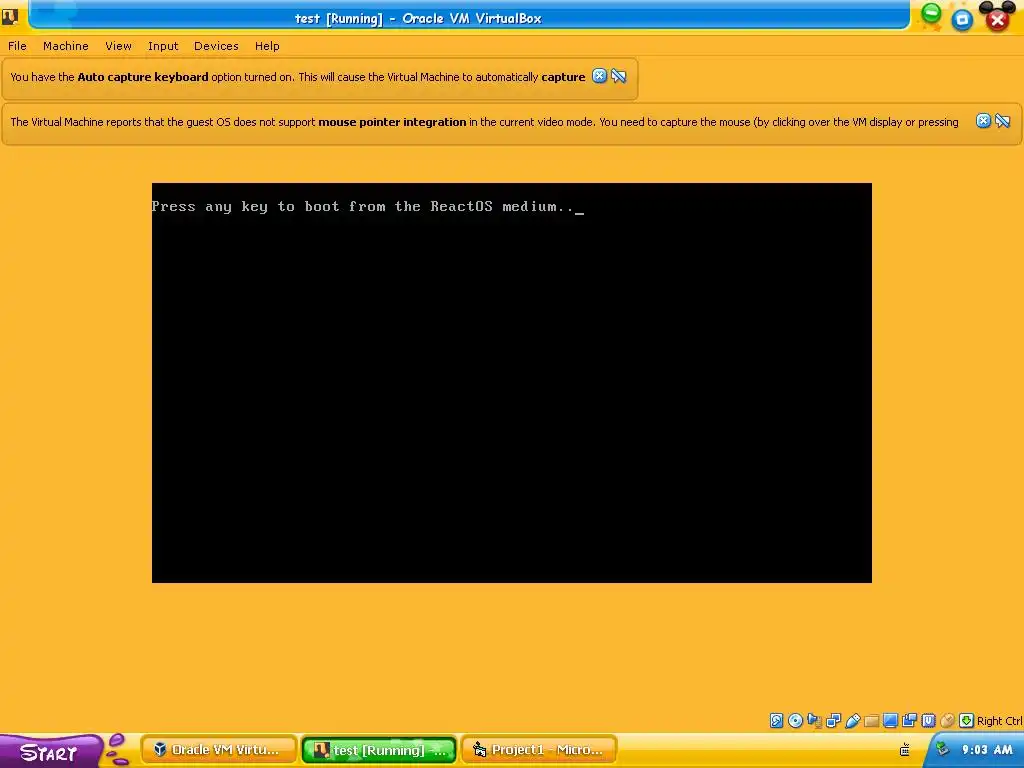Viewport: 1024px width, 768px height.
Task: Click the green keyboard capture arrow icon
Action: click(967, 720)
